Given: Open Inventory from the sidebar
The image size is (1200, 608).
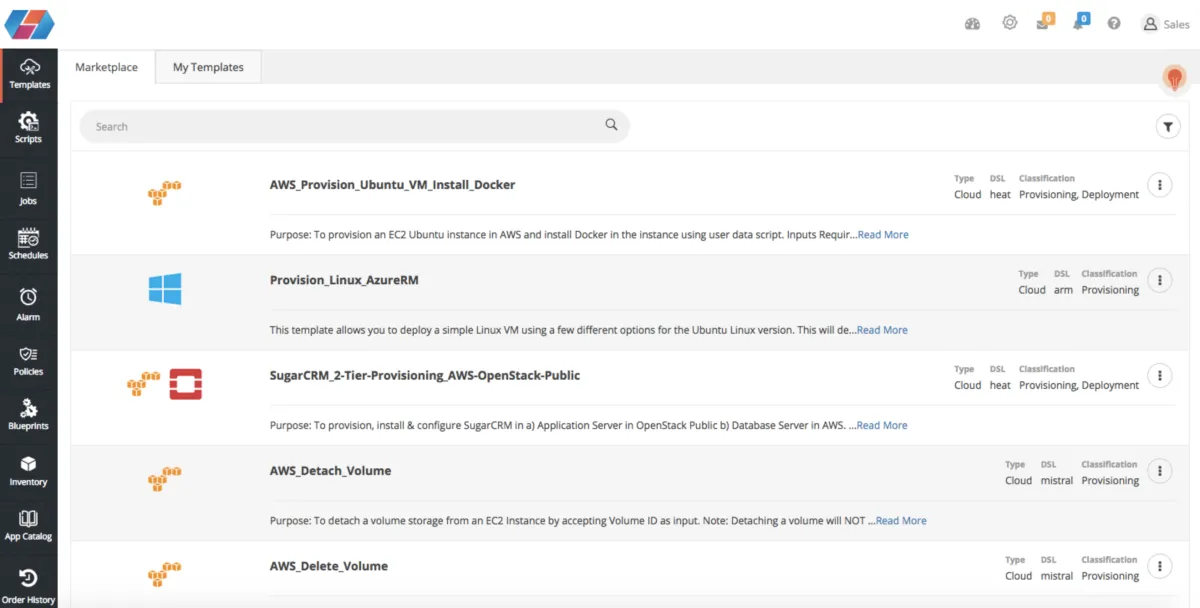Looking at the screenshot, I should pyautogui.click(x=28, y=470).
